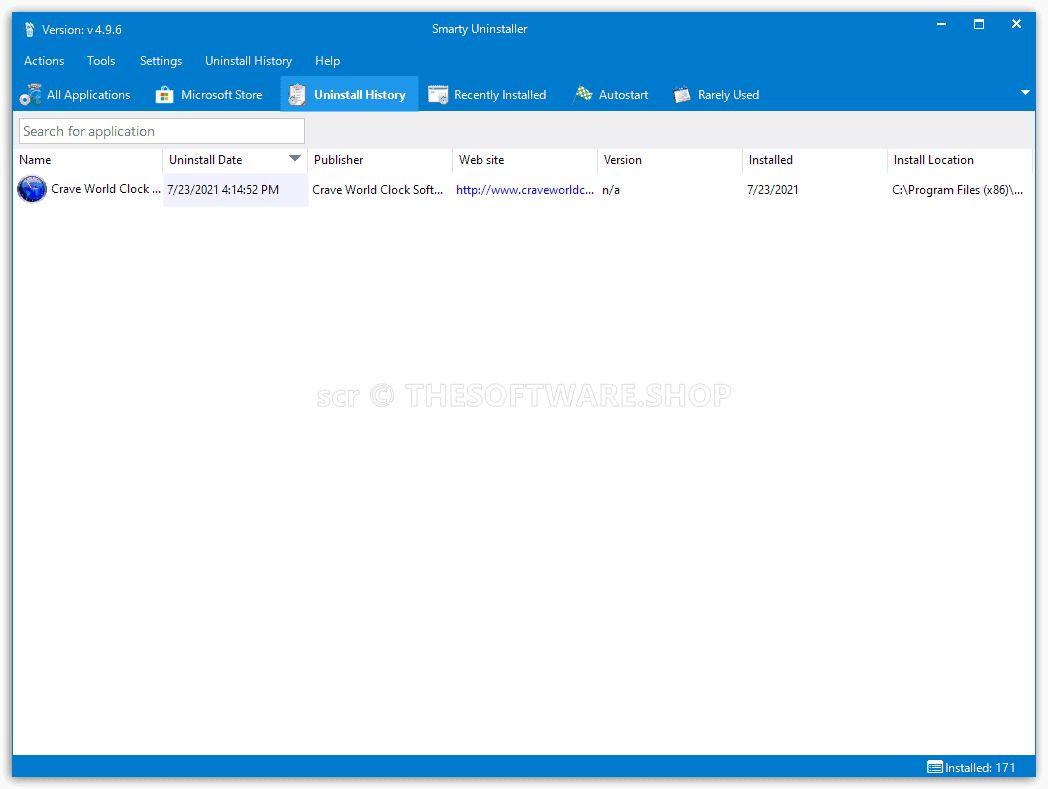
Task: Click the Smarty Uninstaller app icon in title bar
Action: [29, 29]
